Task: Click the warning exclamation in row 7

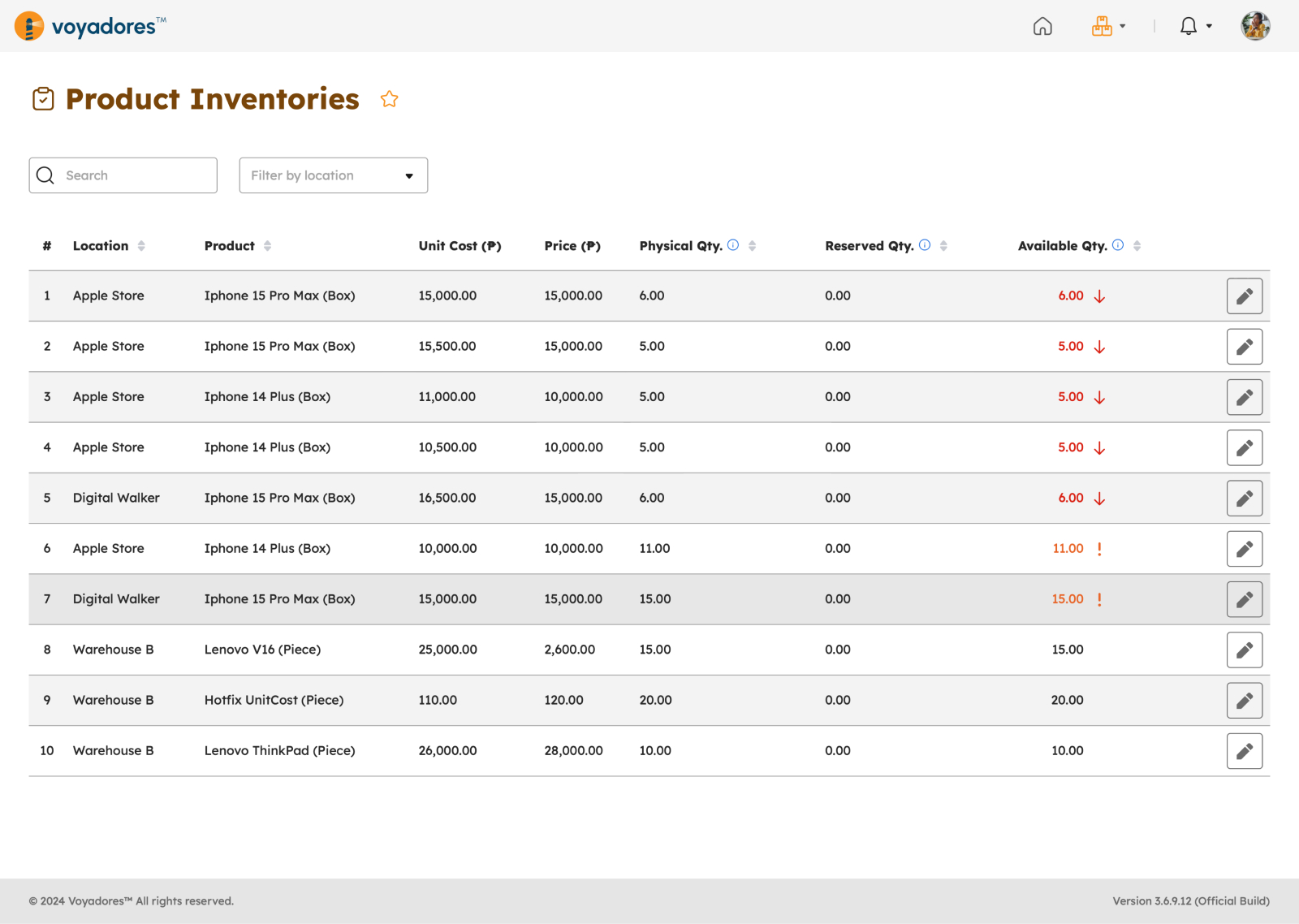Action: point(1099,599)
